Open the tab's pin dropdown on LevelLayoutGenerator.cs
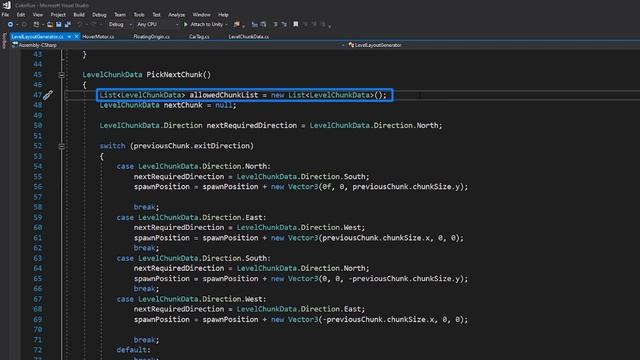 [x=69, y=37]
